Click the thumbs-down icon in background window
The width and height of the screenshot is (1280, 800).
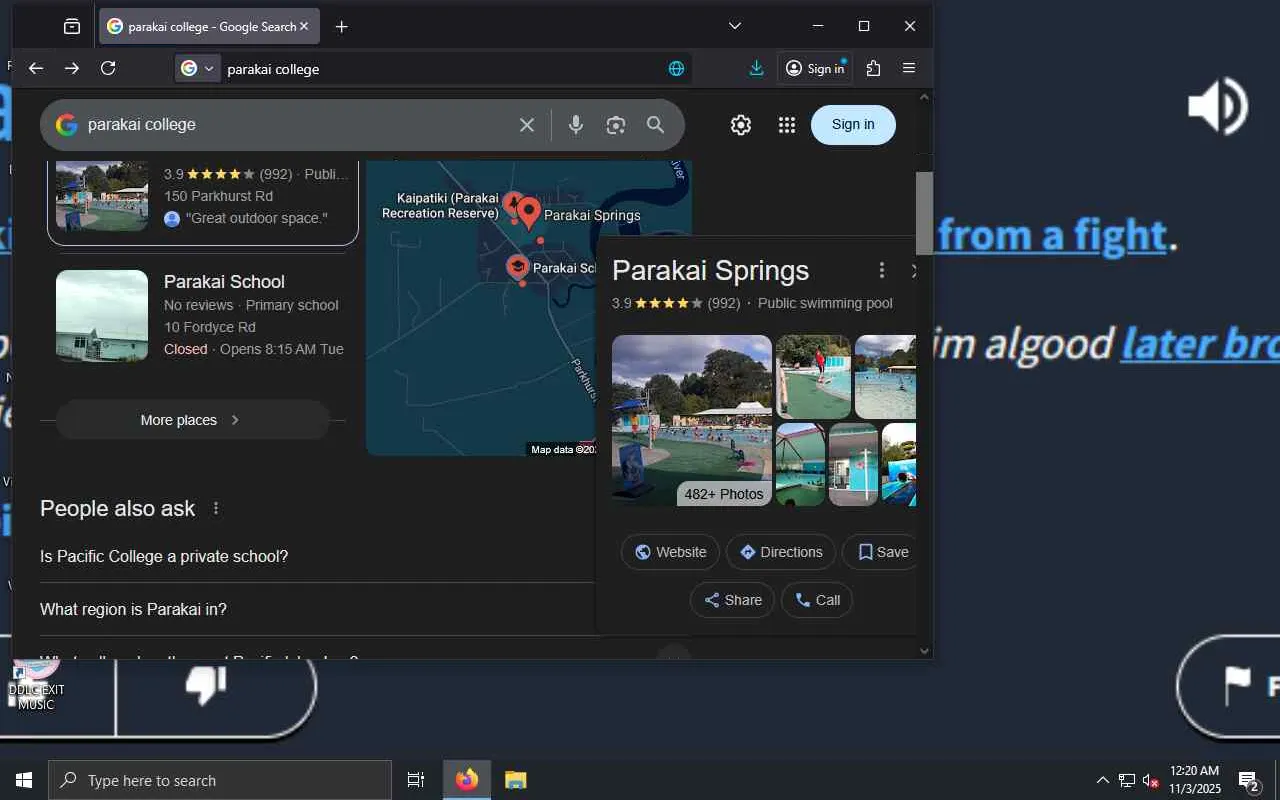pyautogui.click(x=207, y=686)
